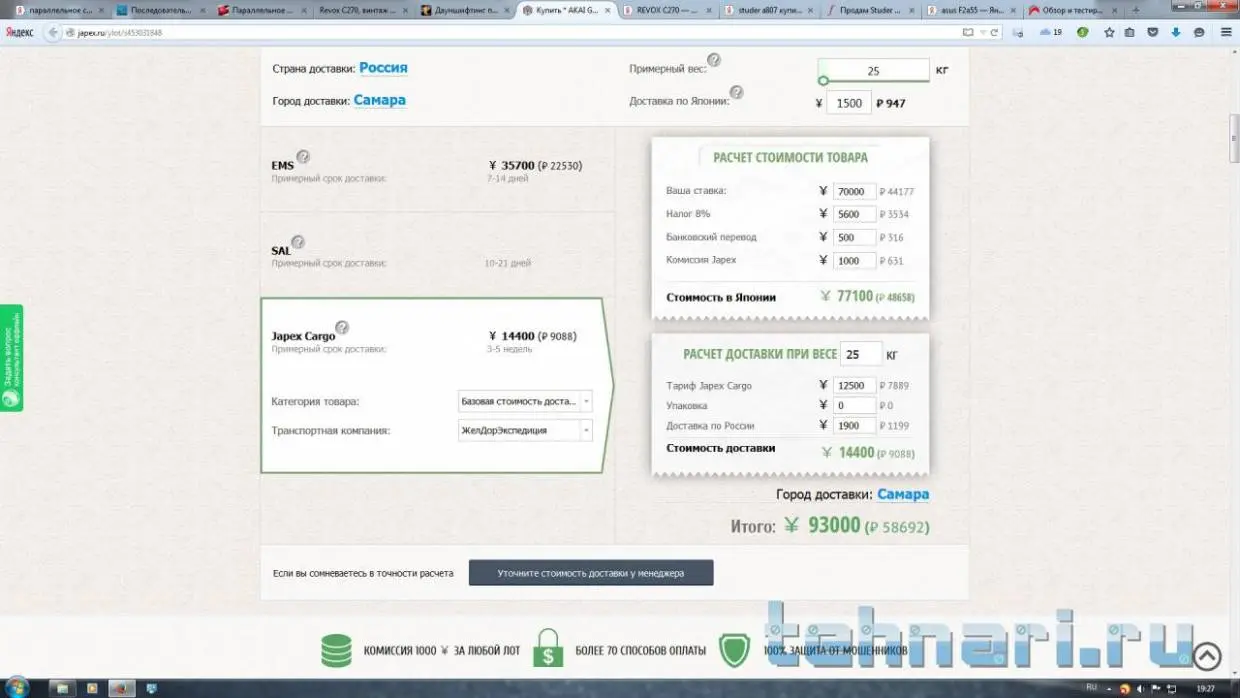Click Уточните стоимость доставки у менеджера button

point(591,573)
